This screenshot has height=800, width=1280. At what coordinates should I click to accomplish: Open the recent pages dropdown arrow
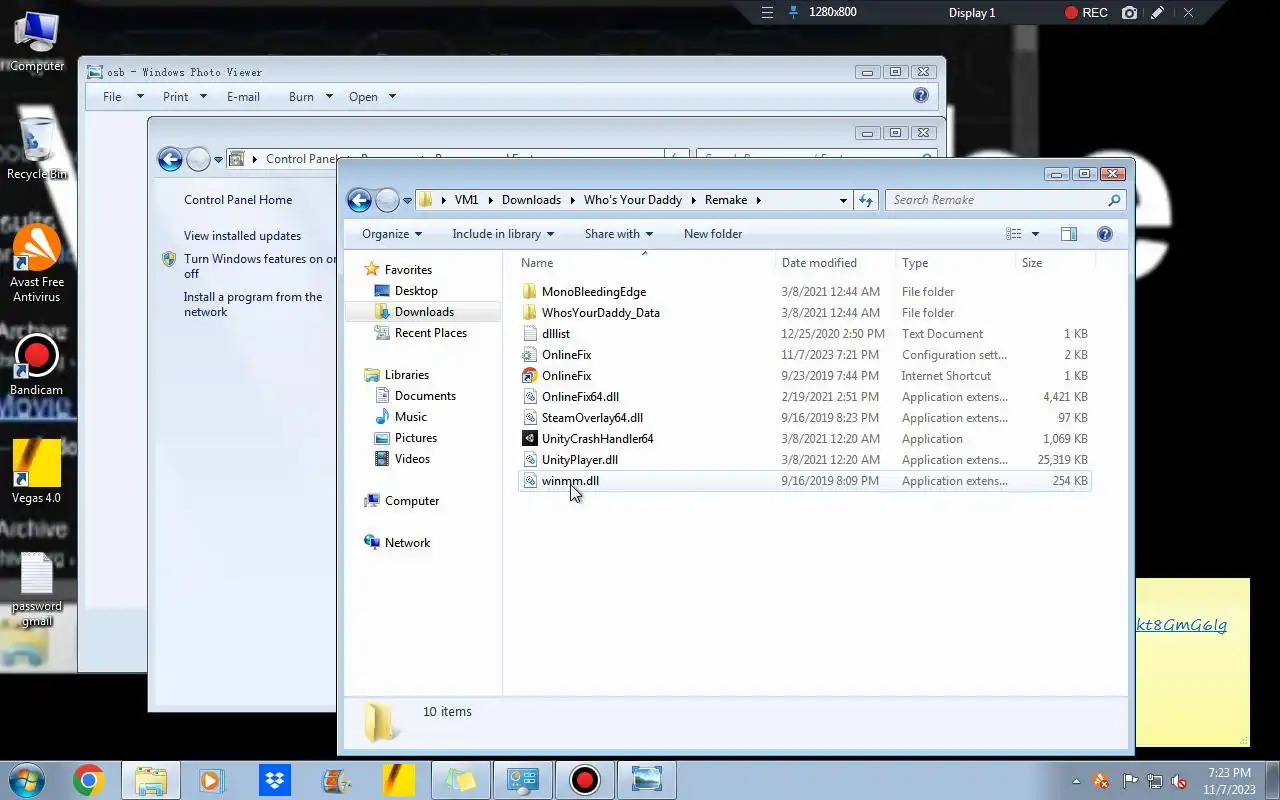click(407, 201)
